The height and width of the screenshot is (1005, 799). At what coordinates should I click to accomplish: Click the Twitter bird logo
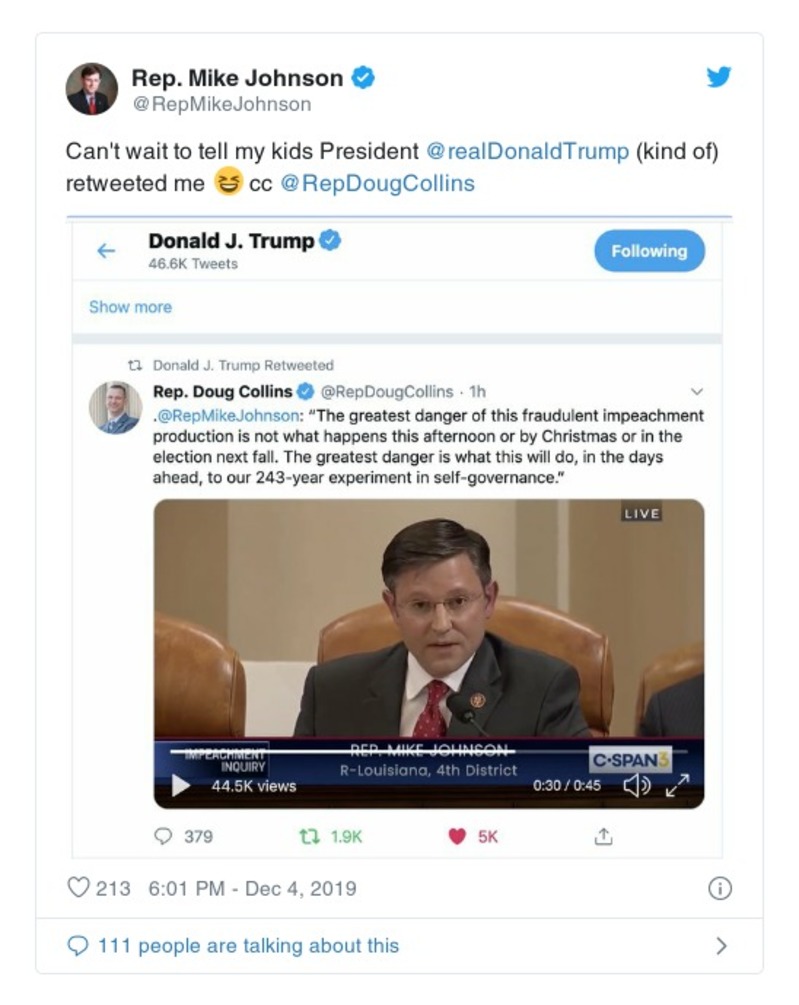point(719,75)
